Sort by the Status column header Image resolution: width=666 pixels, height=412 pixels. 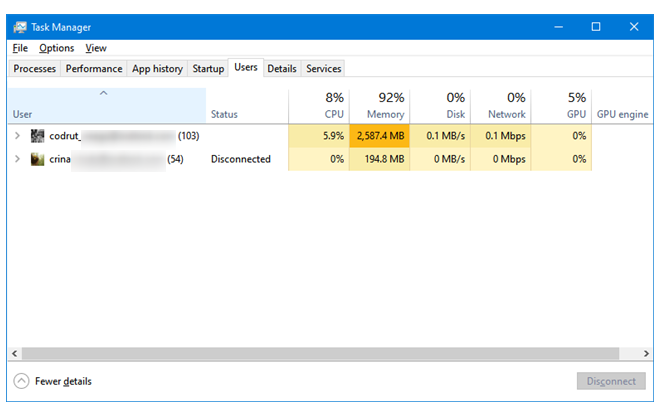click(247, 106)
